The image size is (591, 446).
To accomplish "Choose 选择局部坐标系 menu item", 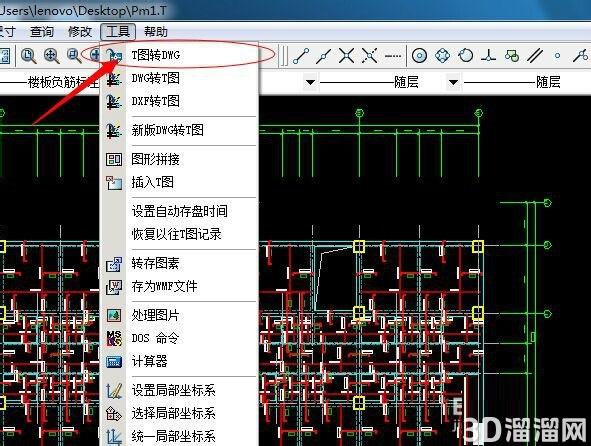I will 179,414.
